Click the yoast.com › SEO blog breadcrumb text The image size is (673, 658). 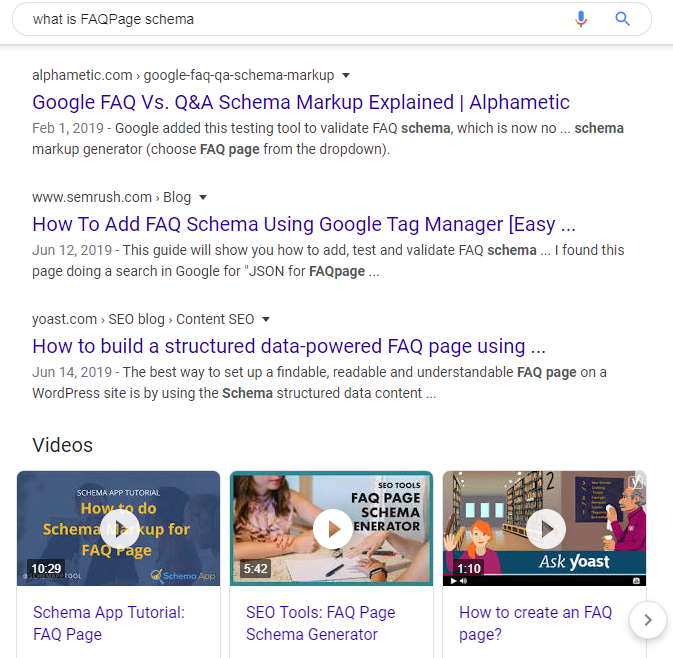(143, 319)
